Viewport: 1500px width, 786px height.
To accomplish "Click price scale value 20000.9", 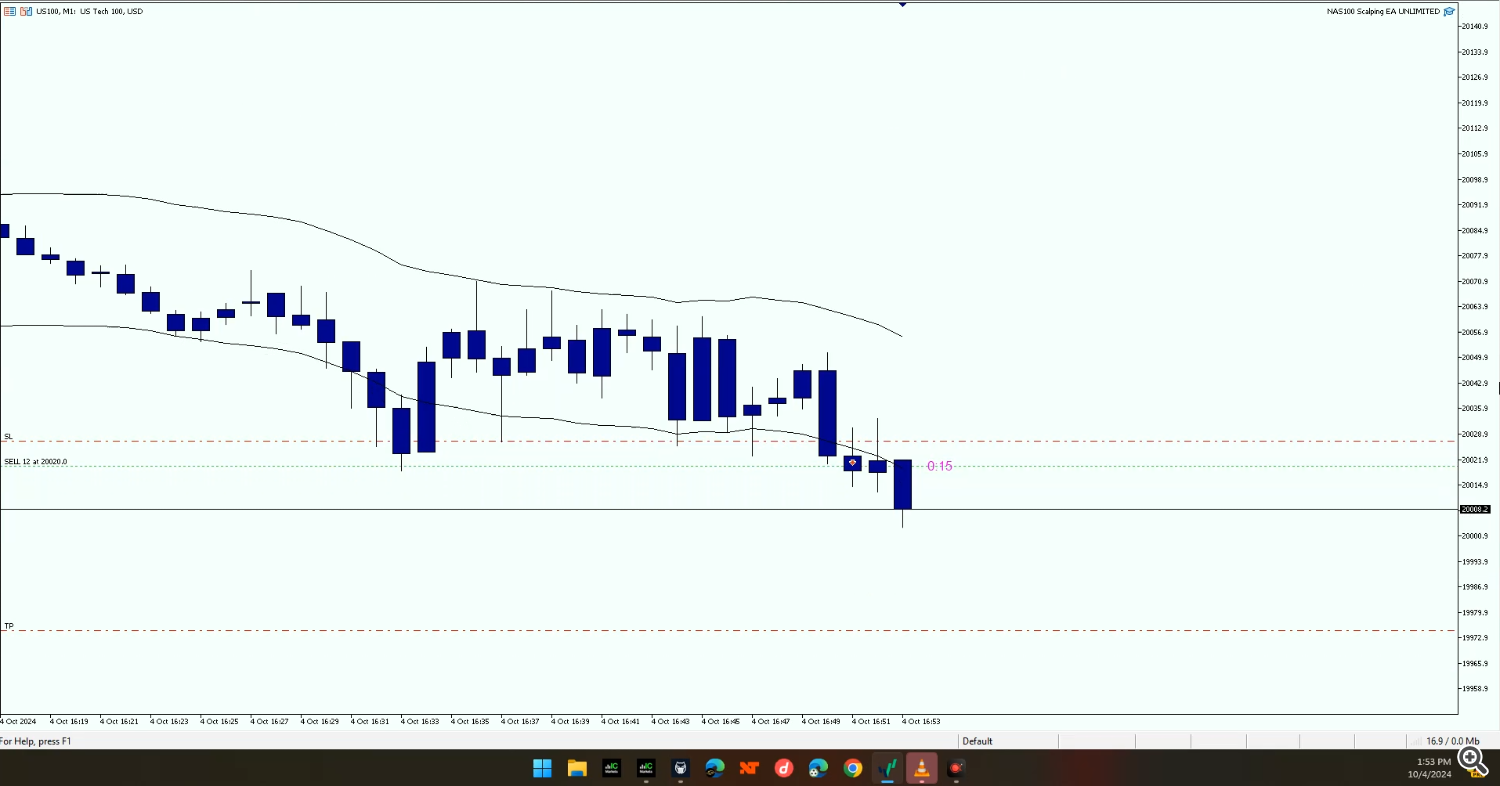I will [x=1475, y=536].
